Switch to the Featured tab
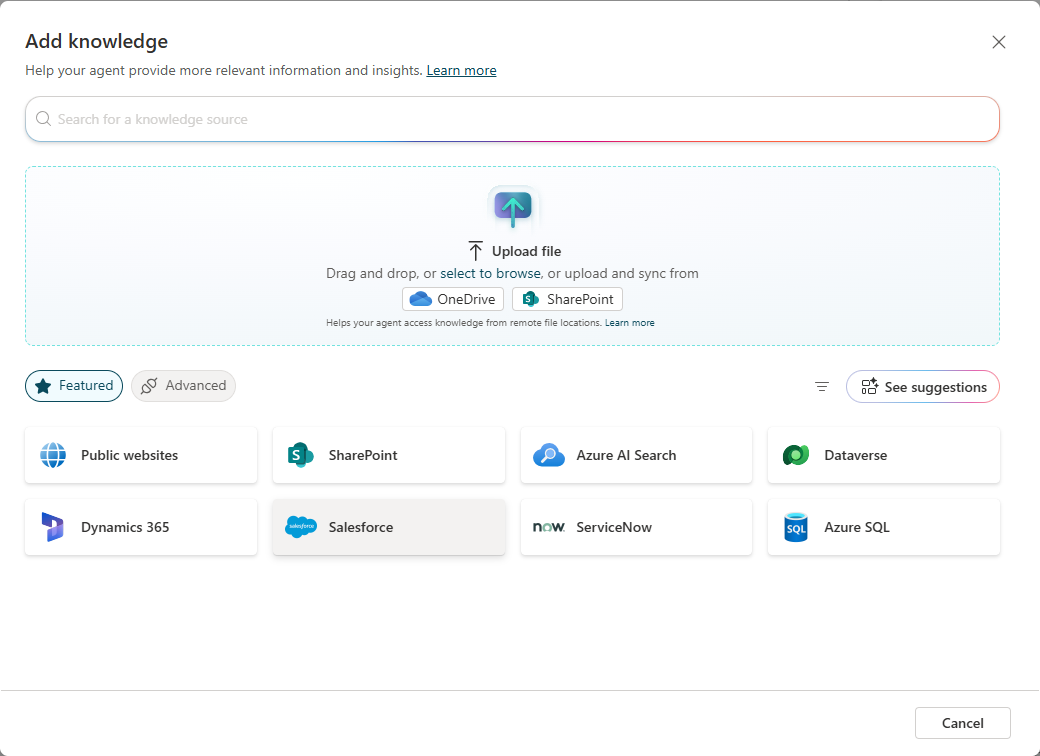1040x756 pixels. 74,386
